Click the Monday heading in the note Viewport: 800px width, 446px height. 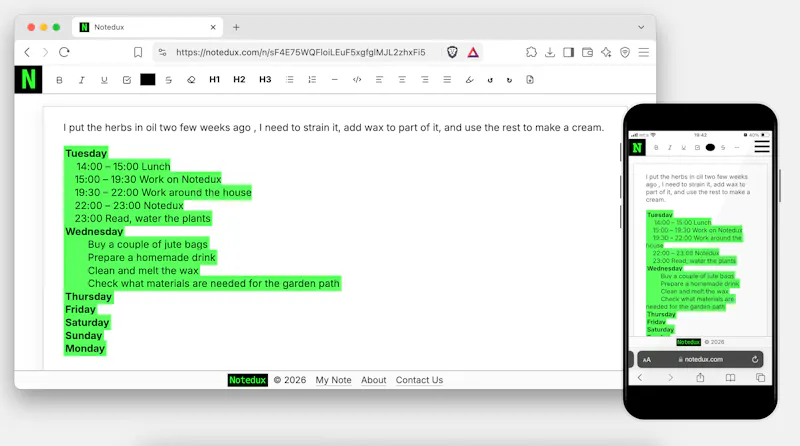(x=85, y=349)
